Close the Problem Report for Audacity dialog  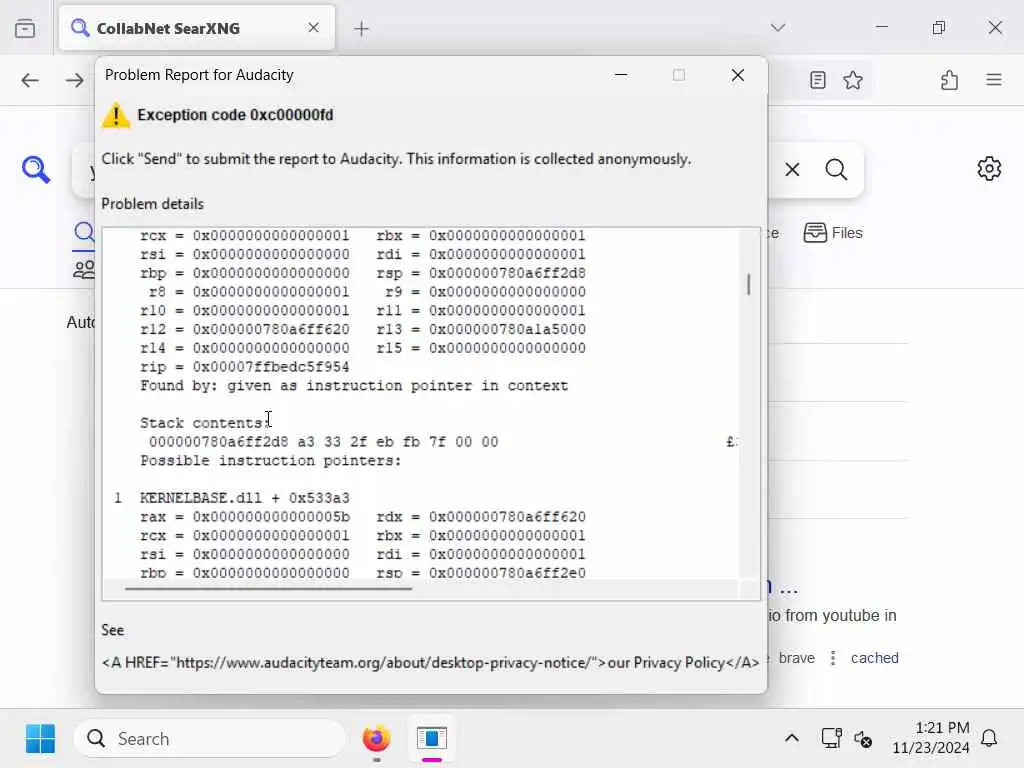point(738,75)
